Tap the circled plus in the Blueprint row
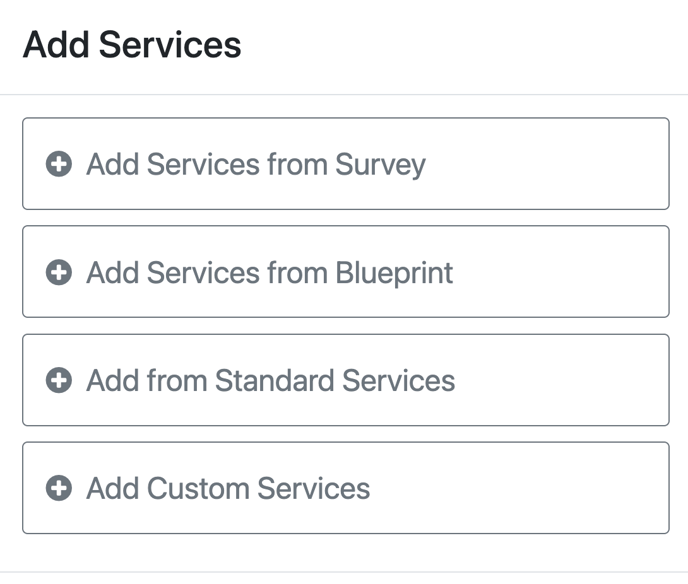688x584 pixels. tap(59, 272)
